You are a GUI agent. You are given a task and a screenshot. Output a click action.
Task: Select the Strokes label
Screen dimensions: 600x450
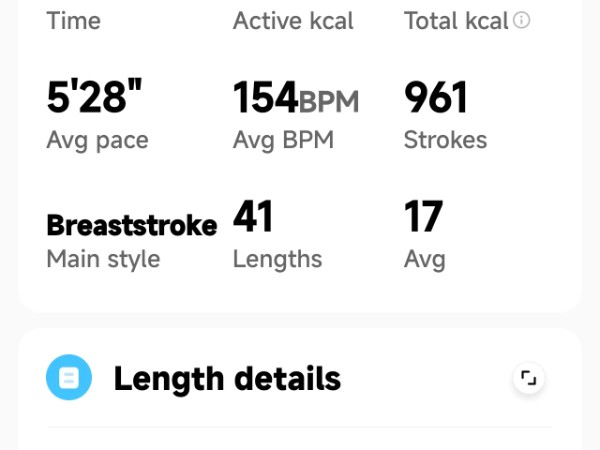point(445,140)
